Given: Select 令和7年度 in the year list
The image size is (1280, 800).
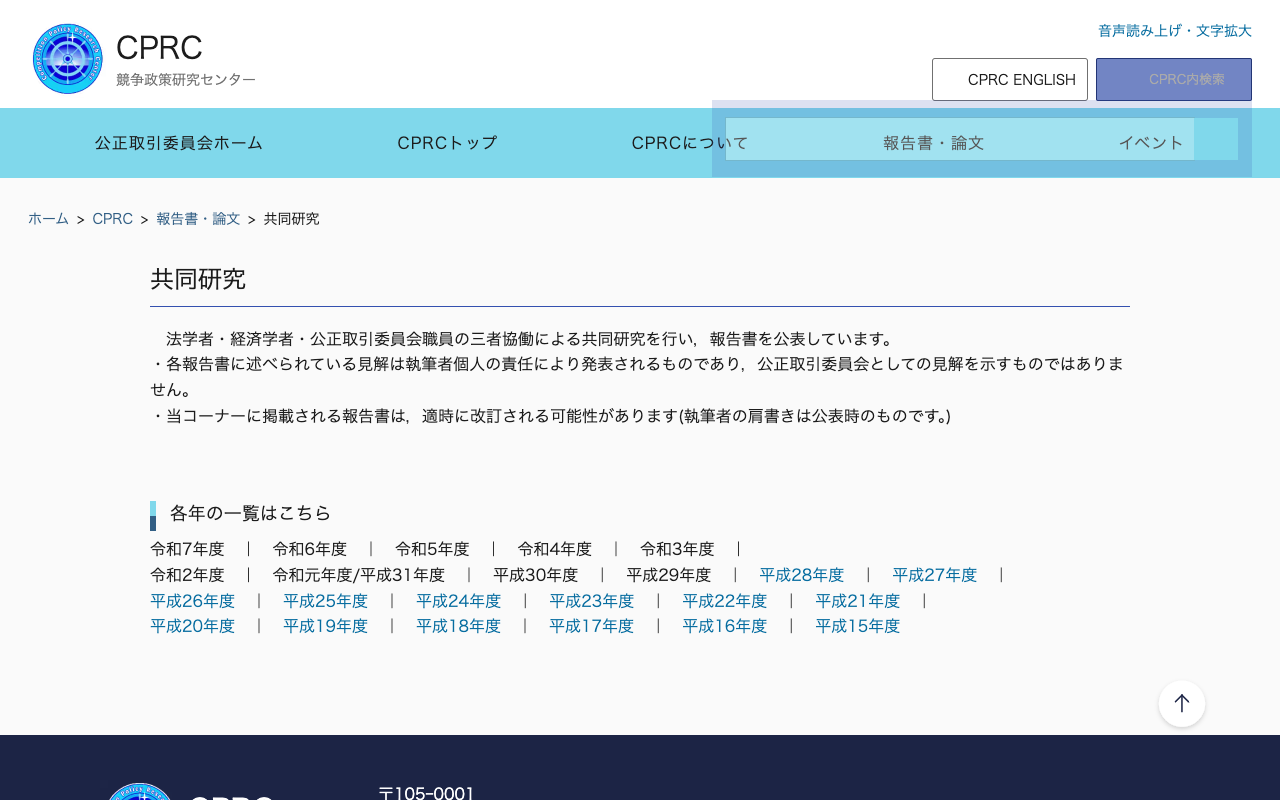Looking at the screenshot, I should 187,549.
